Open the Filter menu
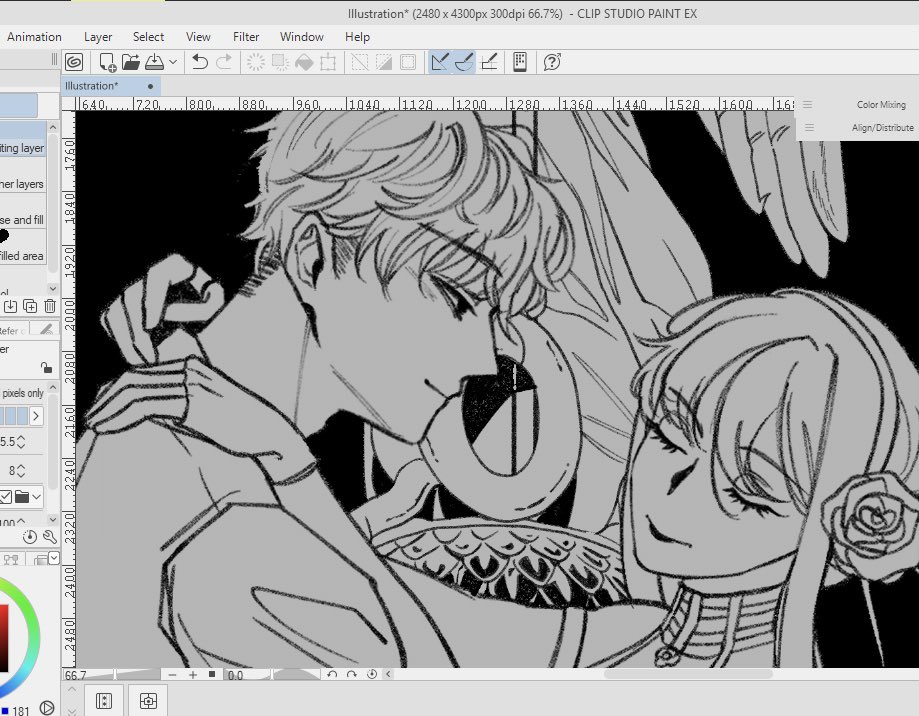The height and width of the screenshot is (716, 919). coord(245,37)
